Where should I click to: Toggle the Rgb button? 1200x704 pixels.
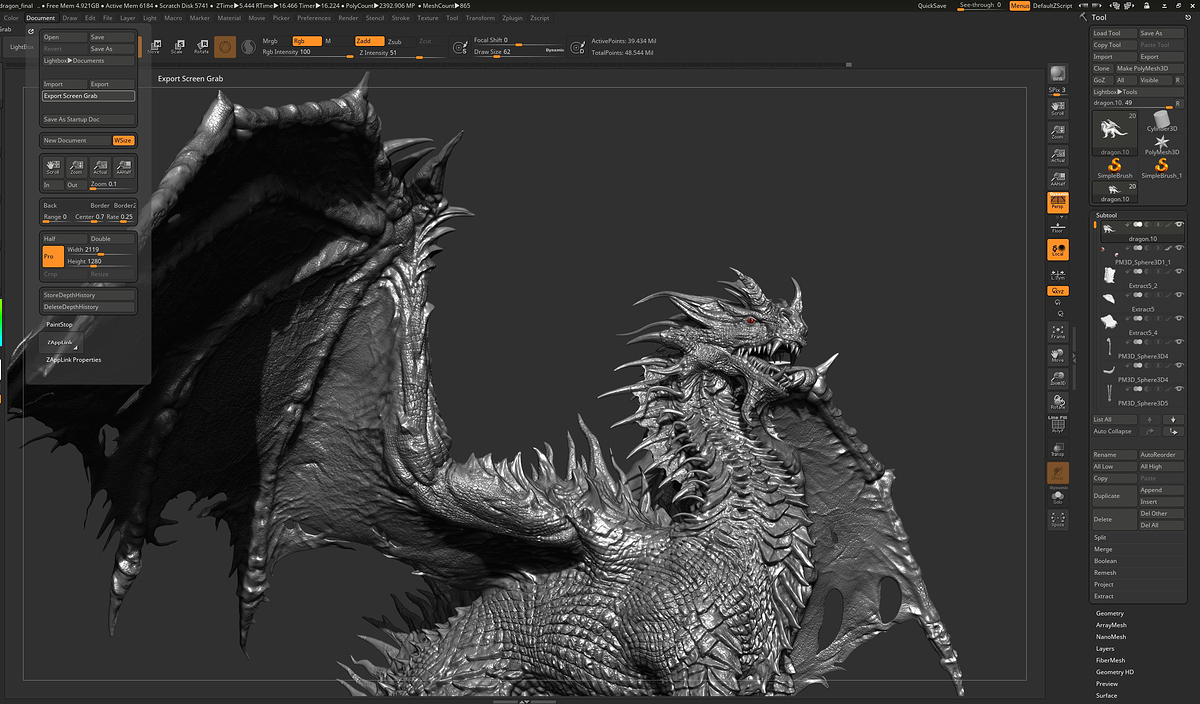(x=305, y=41)
